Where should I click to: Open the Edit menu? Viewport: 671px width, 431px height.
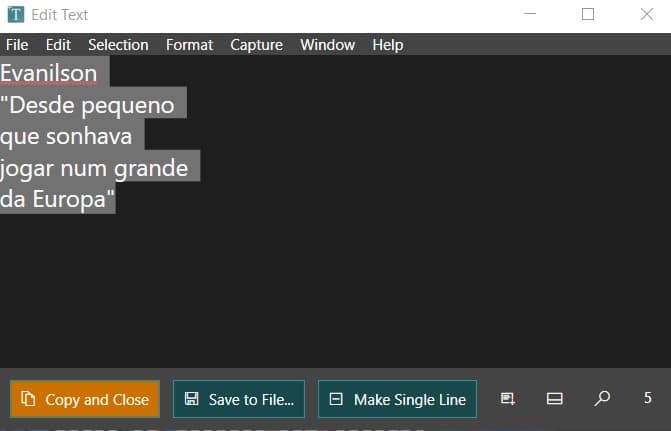tap(58, 45)
